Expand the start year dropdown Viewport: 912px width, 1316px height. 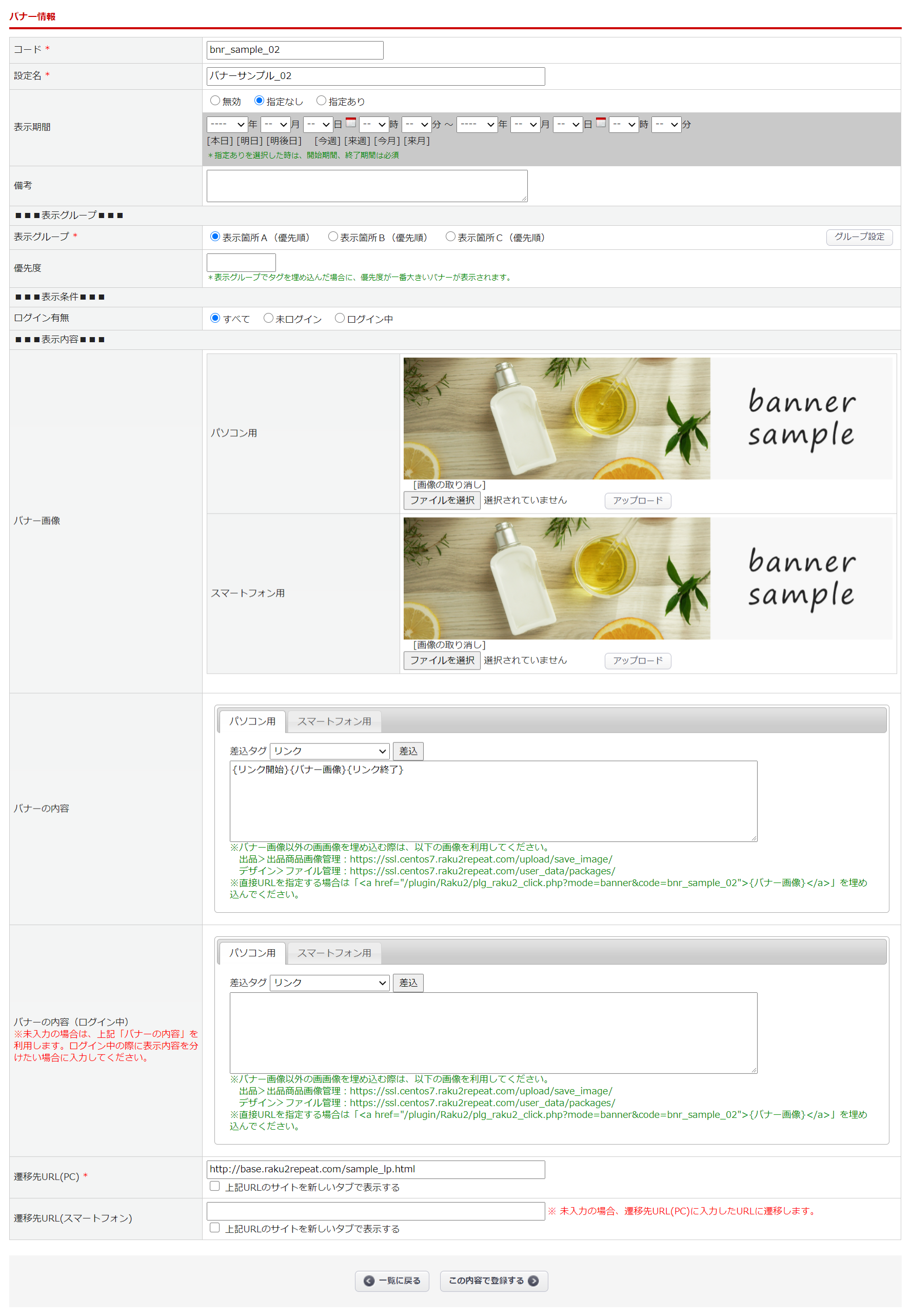tap(227, 125)
